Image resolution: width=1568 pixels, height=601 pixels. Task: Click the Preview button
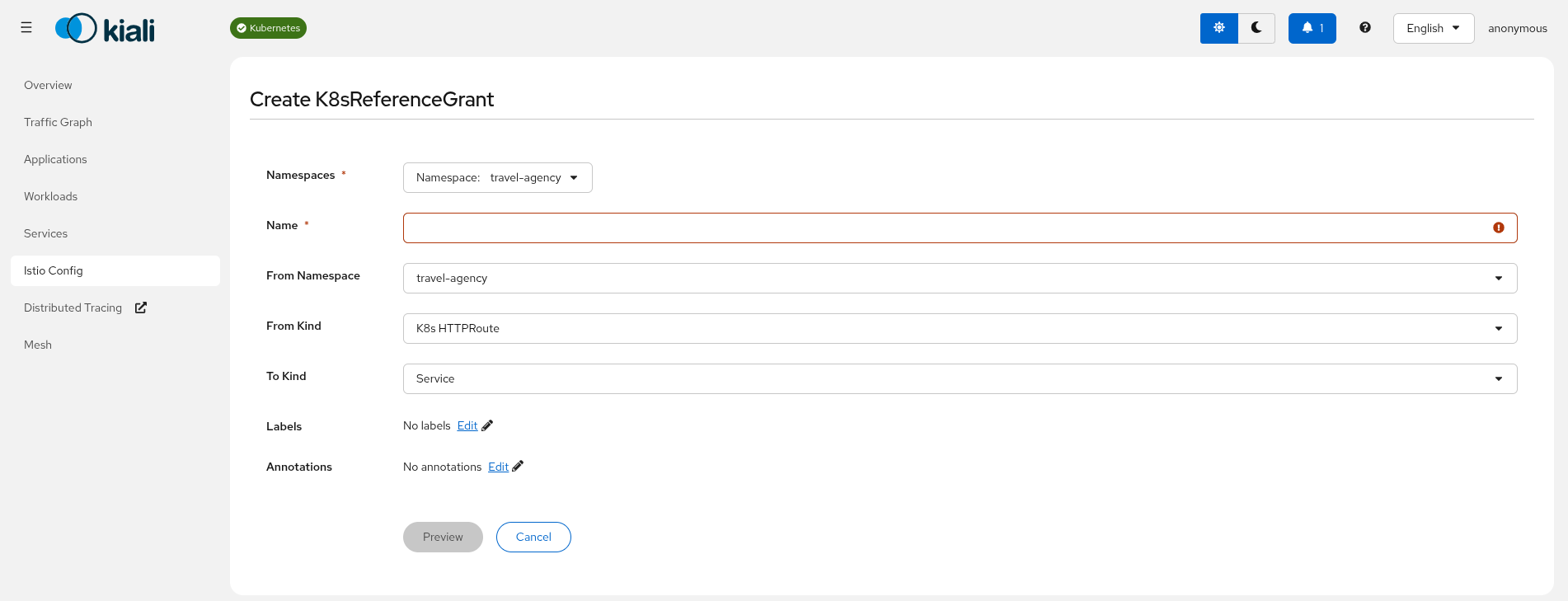443,537
